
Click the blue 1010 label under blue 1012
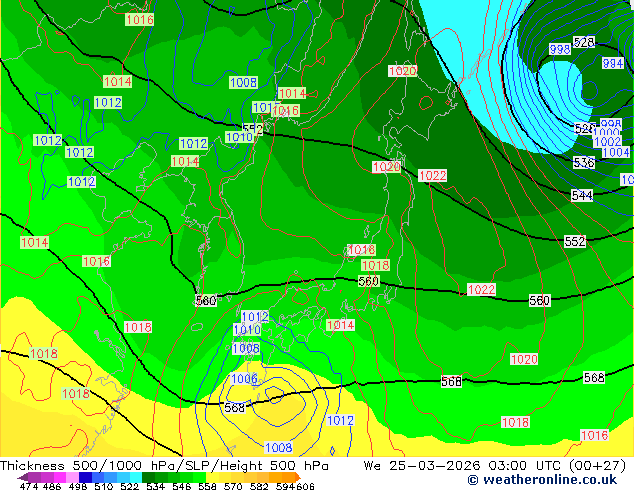[x=247, y=330]
